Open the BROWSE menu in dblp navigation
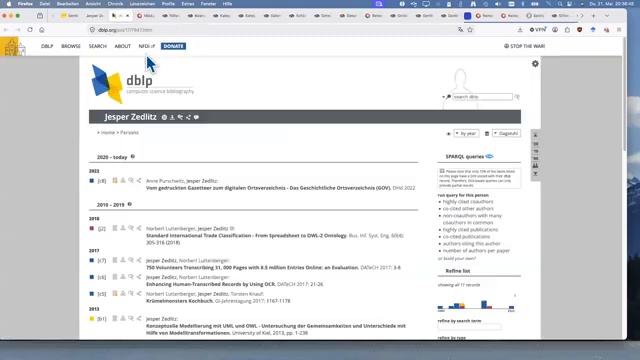 click(71, 46)
